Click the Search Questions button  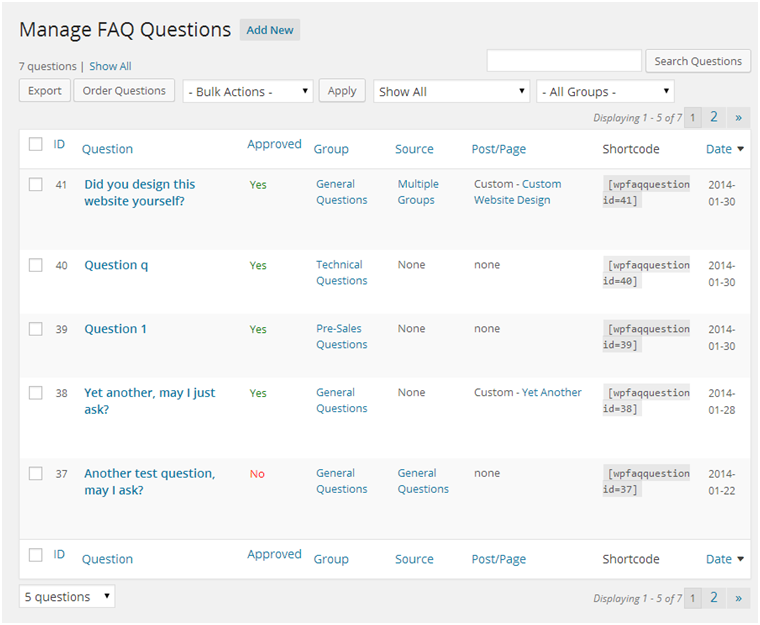698,61
